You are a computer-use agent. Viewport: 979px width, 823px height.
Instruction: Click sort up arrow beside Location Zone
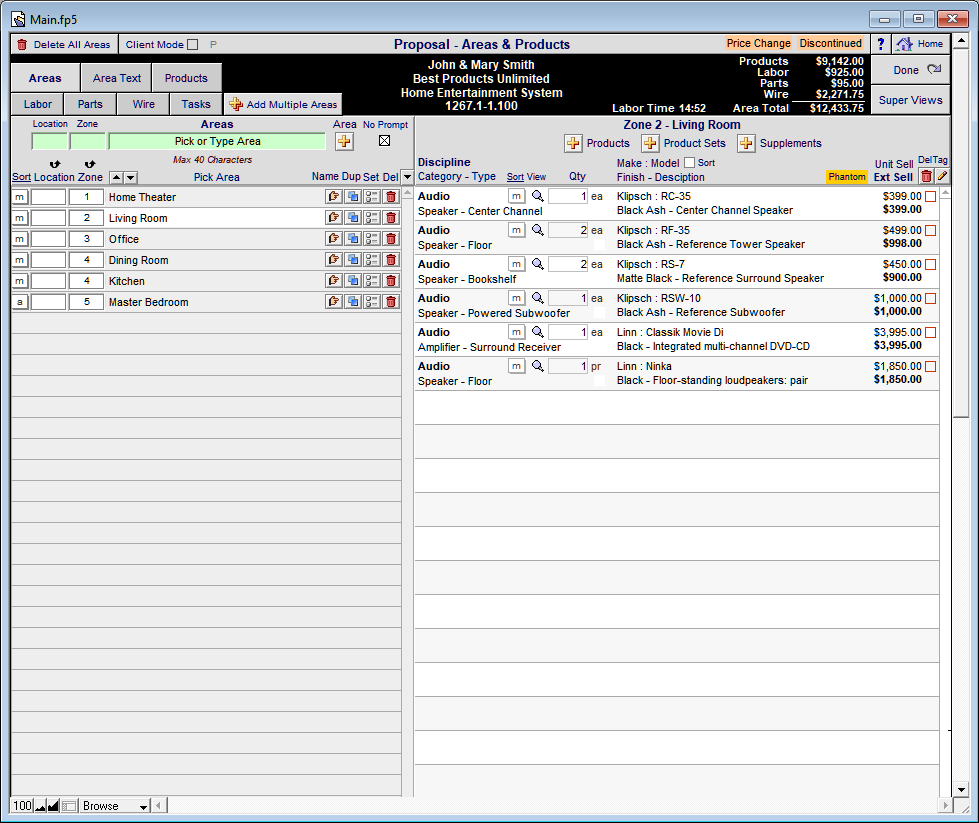(116, 177)
